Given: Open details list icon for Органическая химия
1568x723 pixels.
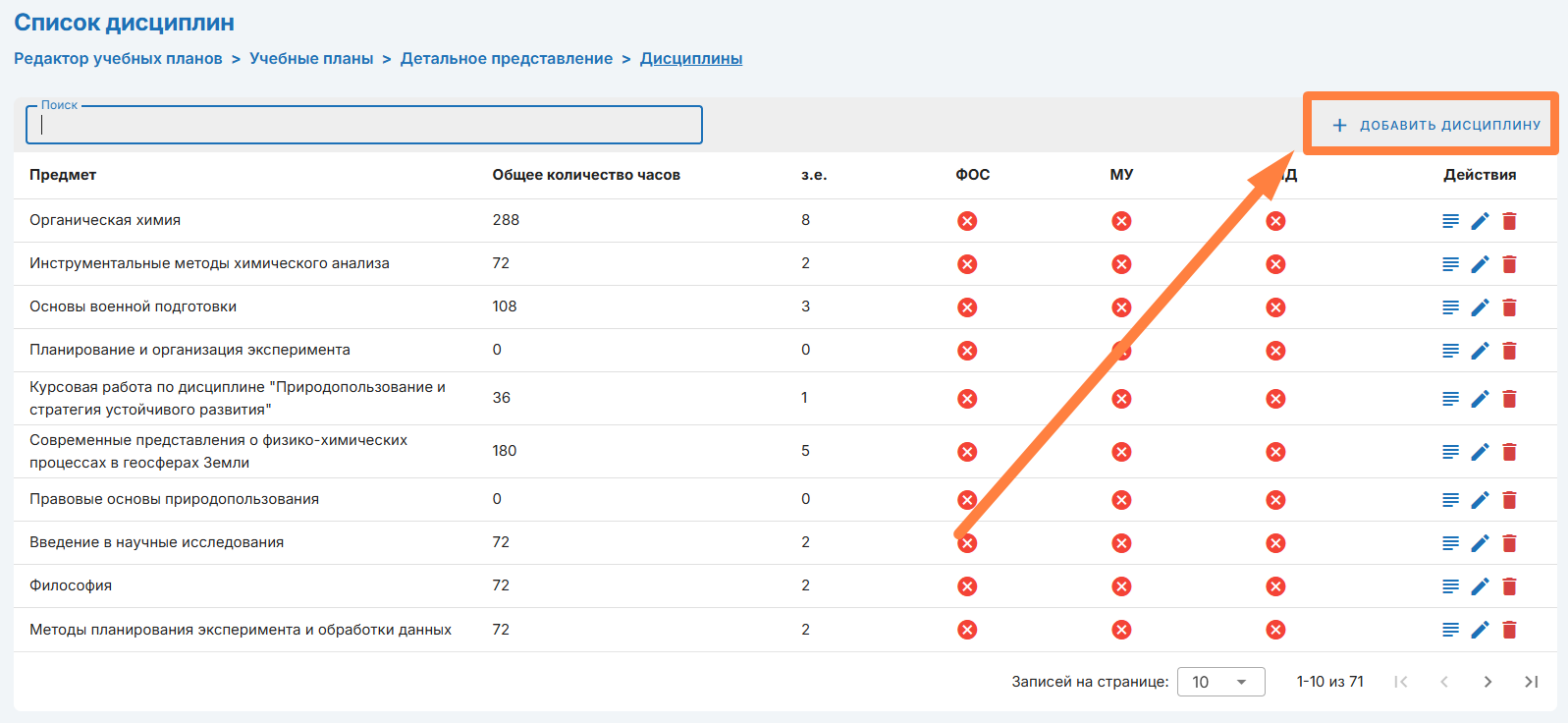Looking at the screenshot, I should click(1450, 221).
